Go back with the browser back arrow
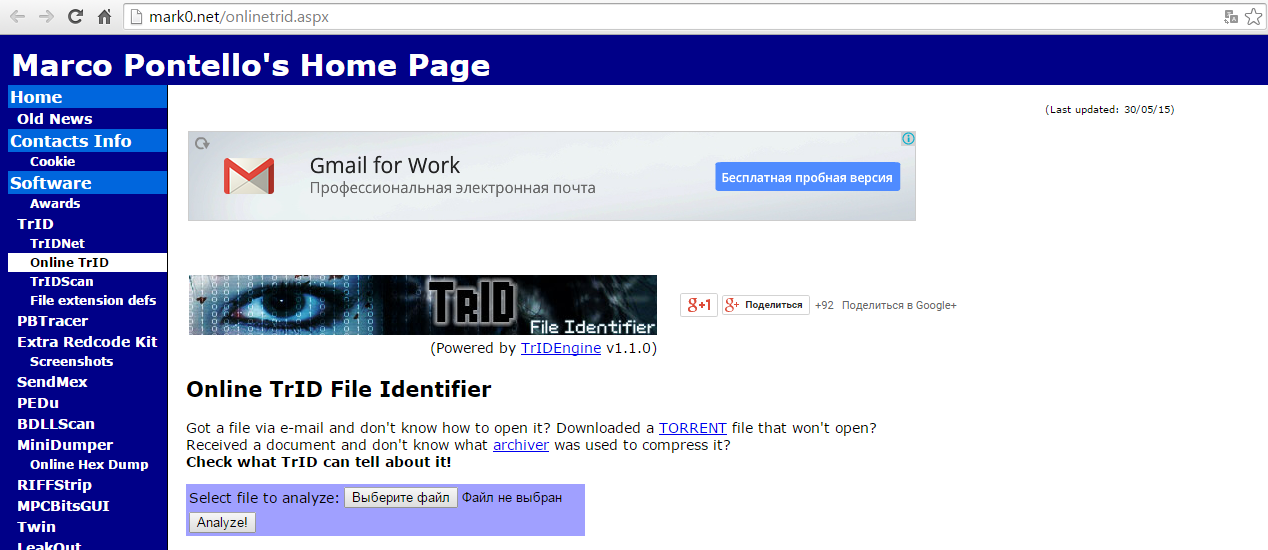Image resolution: width=1268 pixels, height=550 pixels. pos(17,17)
